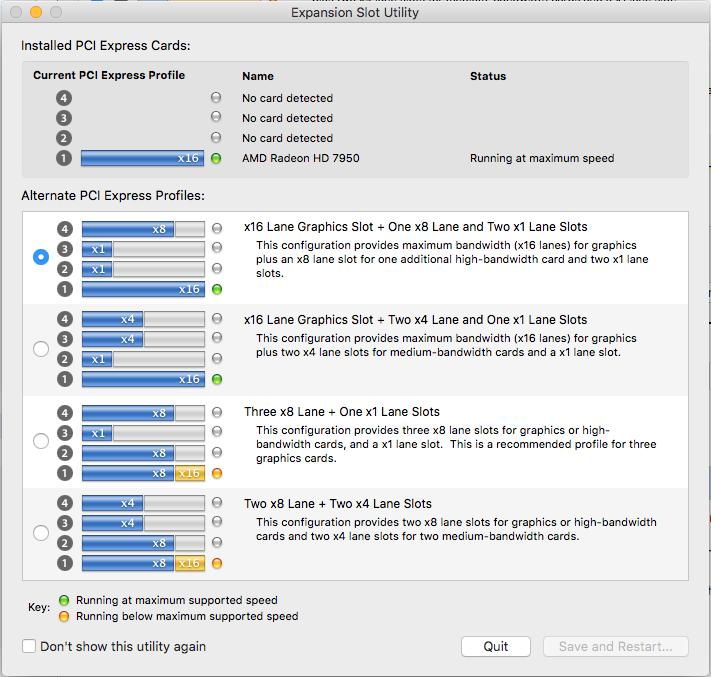The image size is (711, 677).
Task: Click the yellow x16 segment in Two x8 Lane profile
Action: tap(190, 563)
